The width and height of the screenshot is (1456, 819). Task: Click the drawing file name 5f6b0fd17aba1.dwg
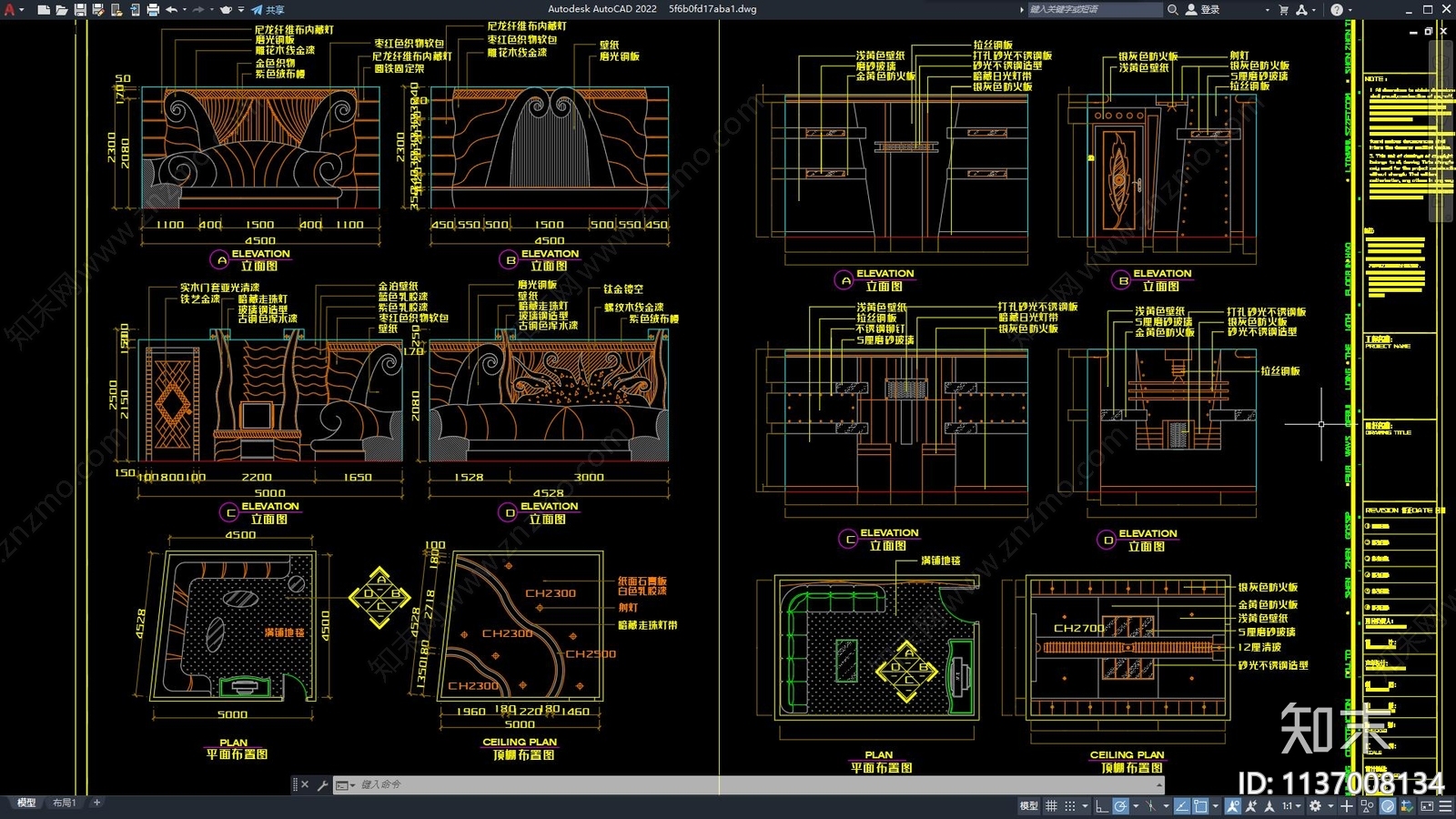coord(713,9)
